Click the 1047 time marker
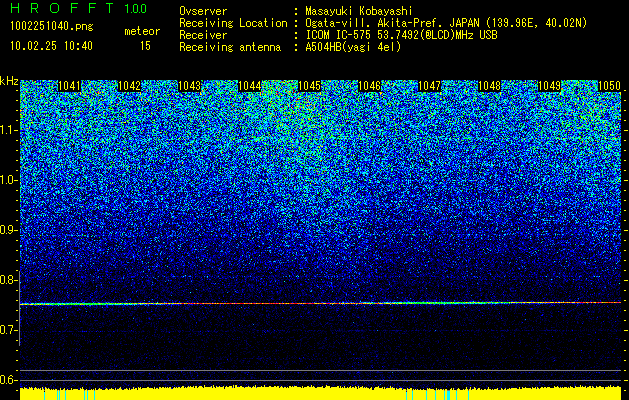 pos(430,86)
